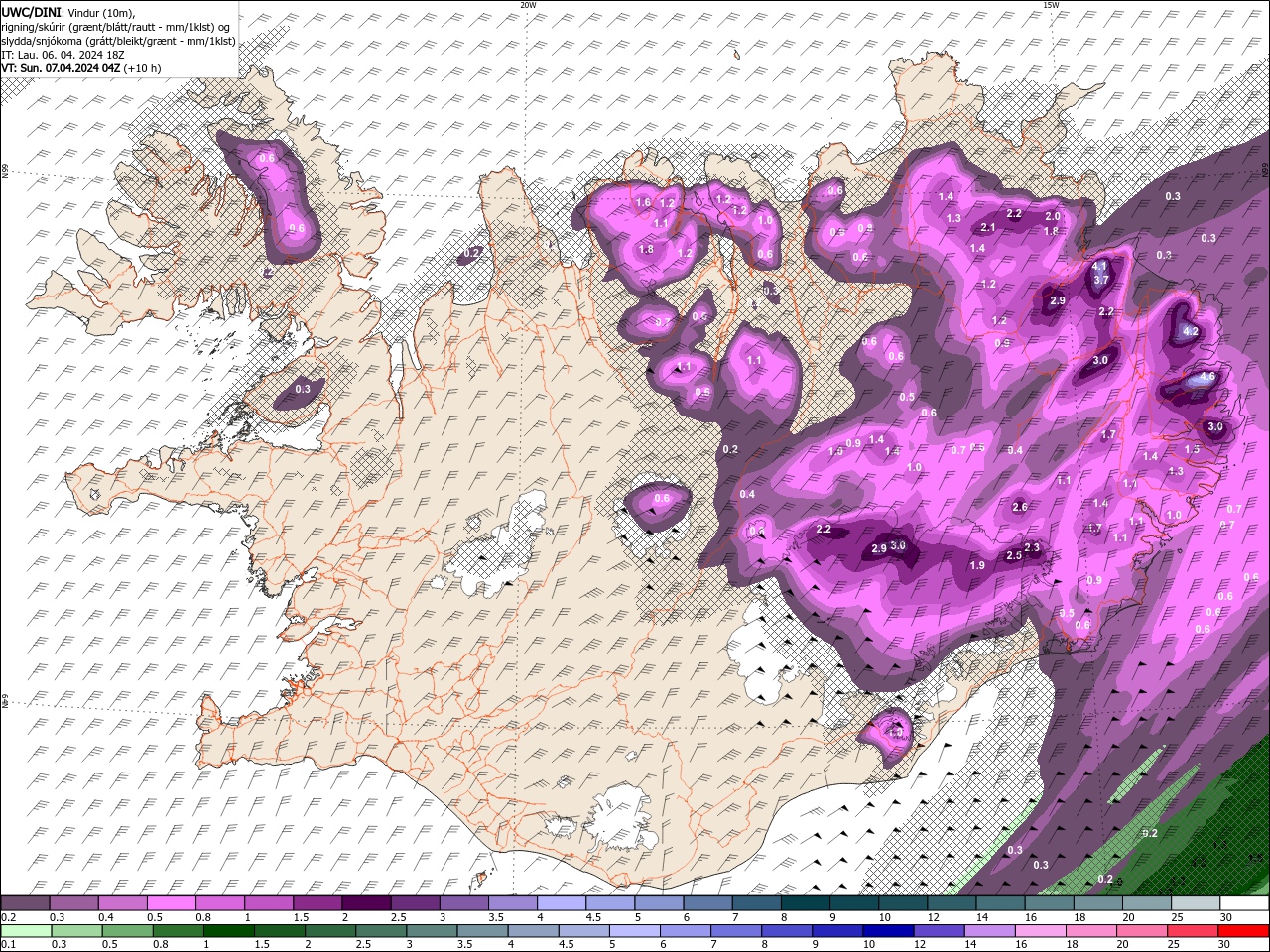Click the 1.6 precipitation value on the map

[642, 202]
